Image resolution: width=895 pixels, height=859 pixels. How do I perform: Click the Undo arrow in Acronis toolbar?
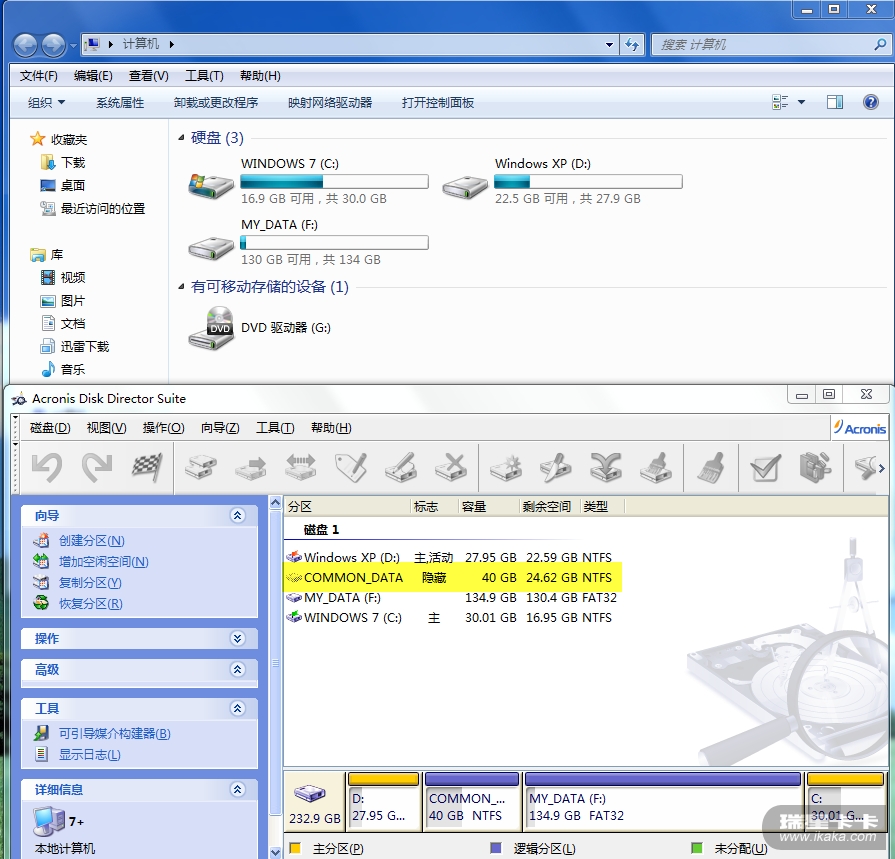(47, 468)
